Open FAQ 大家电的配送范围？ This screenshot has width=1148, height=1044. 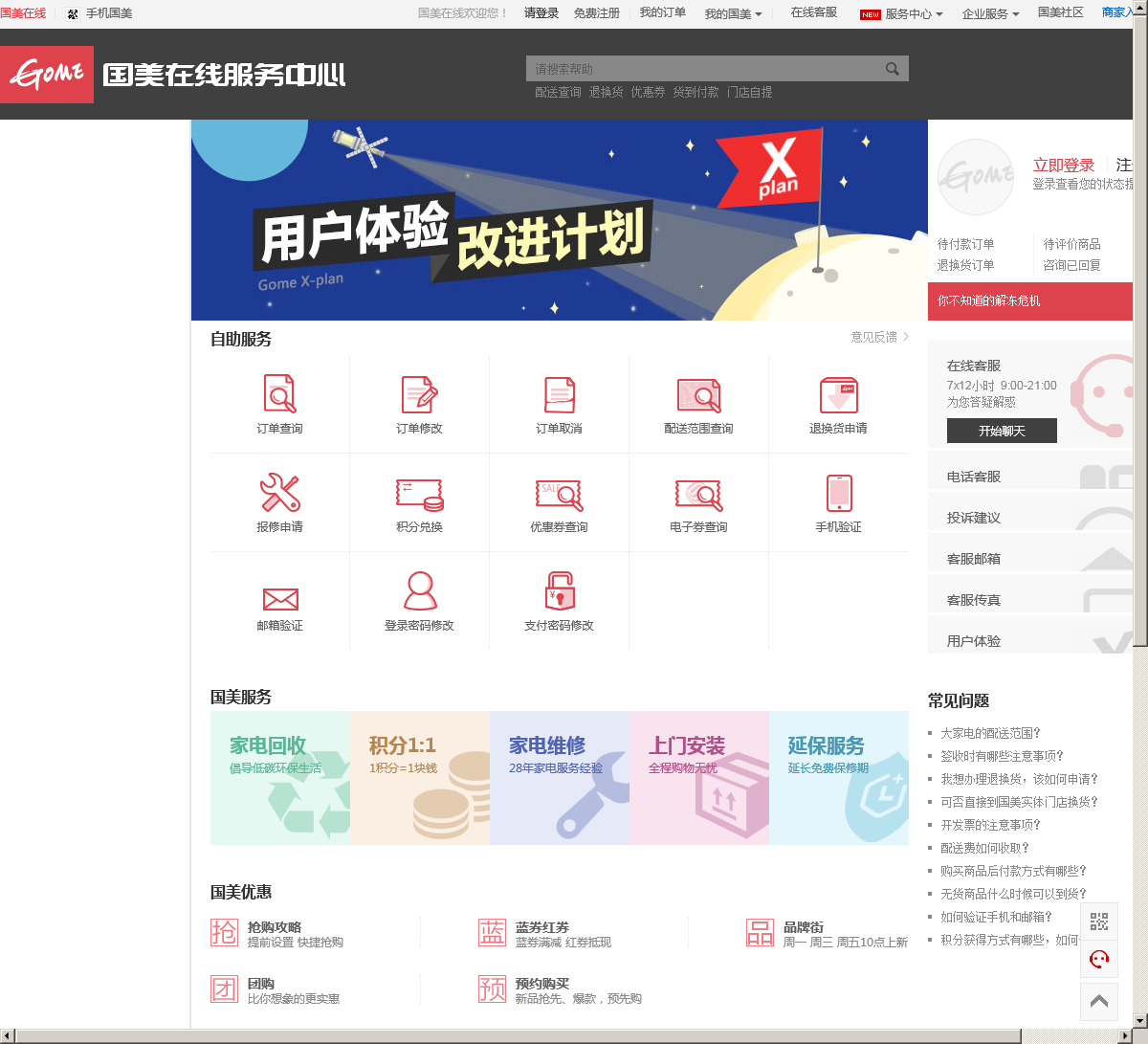[x=990, y=733]
